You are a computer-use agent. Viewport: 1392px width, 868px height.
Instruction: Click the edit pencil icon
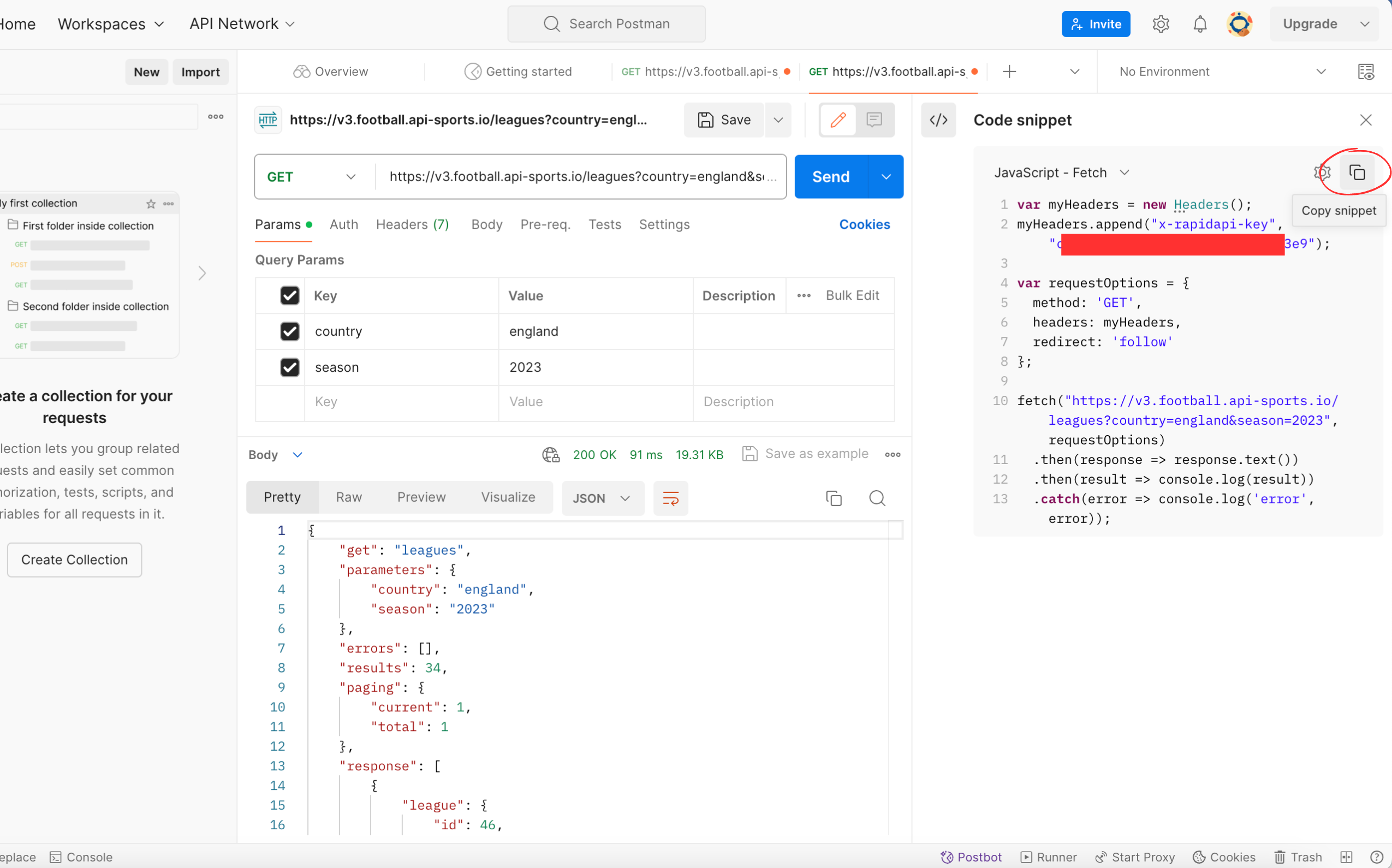[838, 120]
